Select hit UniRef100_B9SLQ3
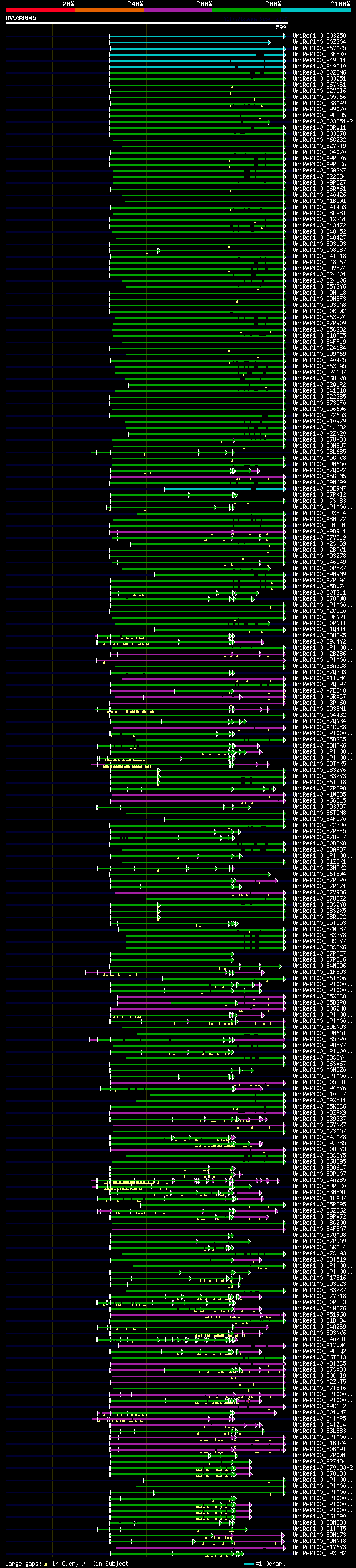This screenshot has height=1568, width=356. coord(319,244)
